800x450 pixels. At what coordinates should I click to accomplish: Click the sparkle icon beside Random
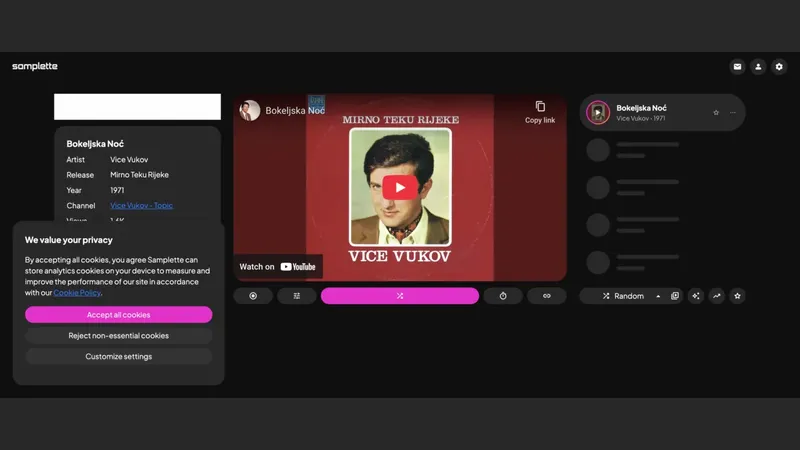pyautogui.click(x=696, y=296)
